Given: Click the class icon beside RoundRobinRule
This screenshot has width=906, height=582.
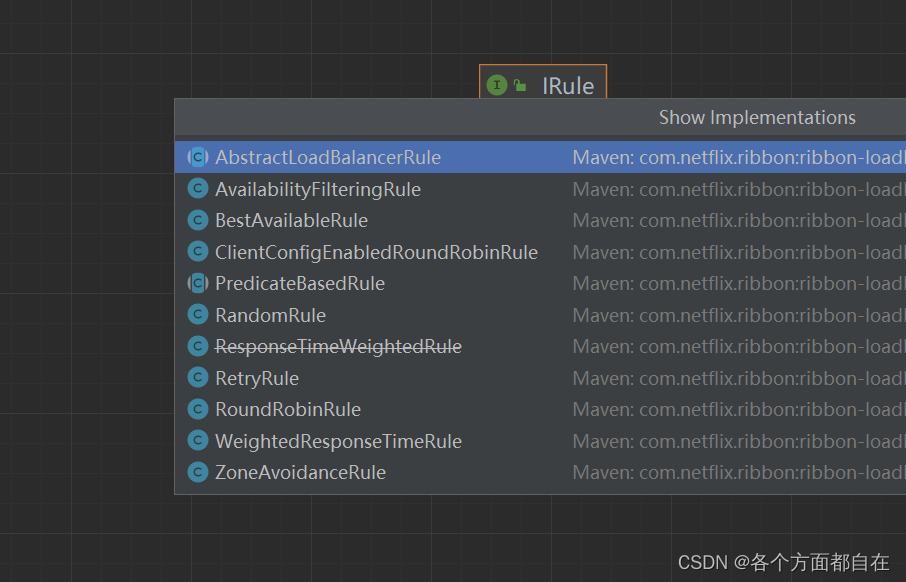Looking at the screenshot, I should (198, 409).
